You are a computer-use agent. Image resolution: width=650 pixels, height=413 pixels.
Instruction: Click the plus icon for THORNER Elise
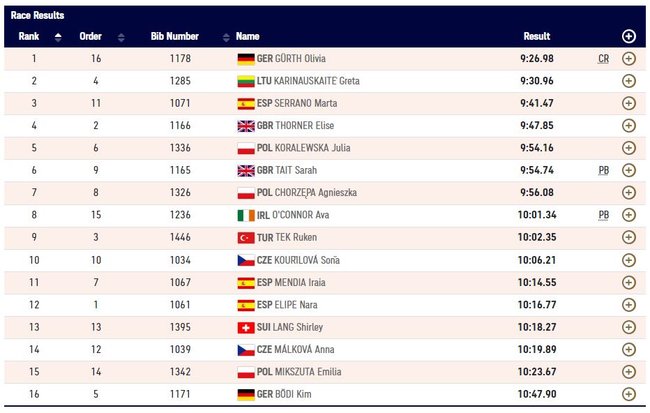point(628,126)
